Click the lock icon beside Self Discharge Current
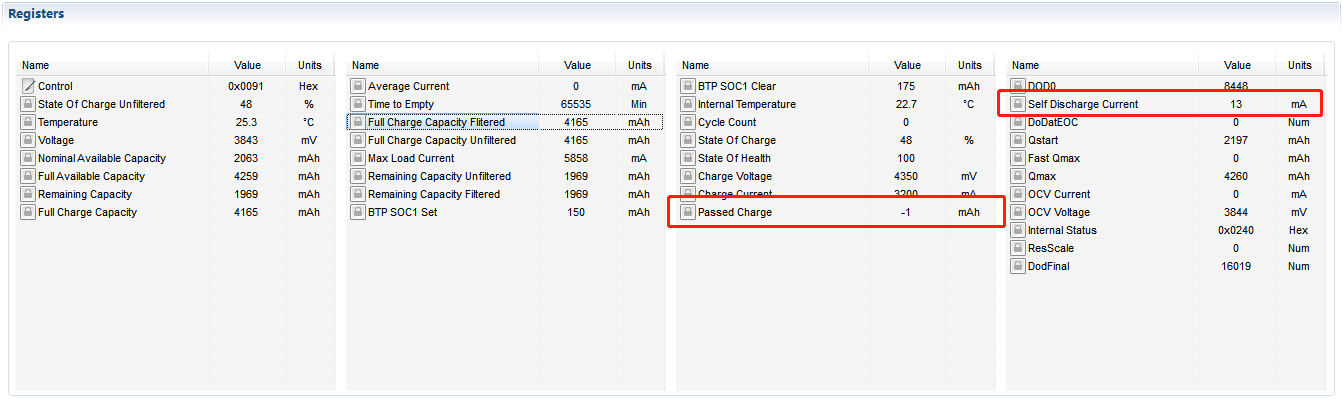Viewport: 1343px width, 406px height. pyautogui.click(x=1018, y=104)
